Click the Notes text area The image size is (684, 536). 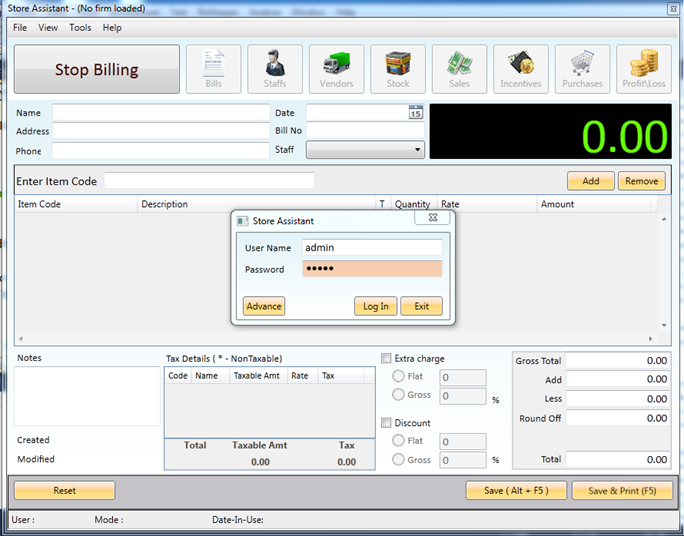[88, 396]
